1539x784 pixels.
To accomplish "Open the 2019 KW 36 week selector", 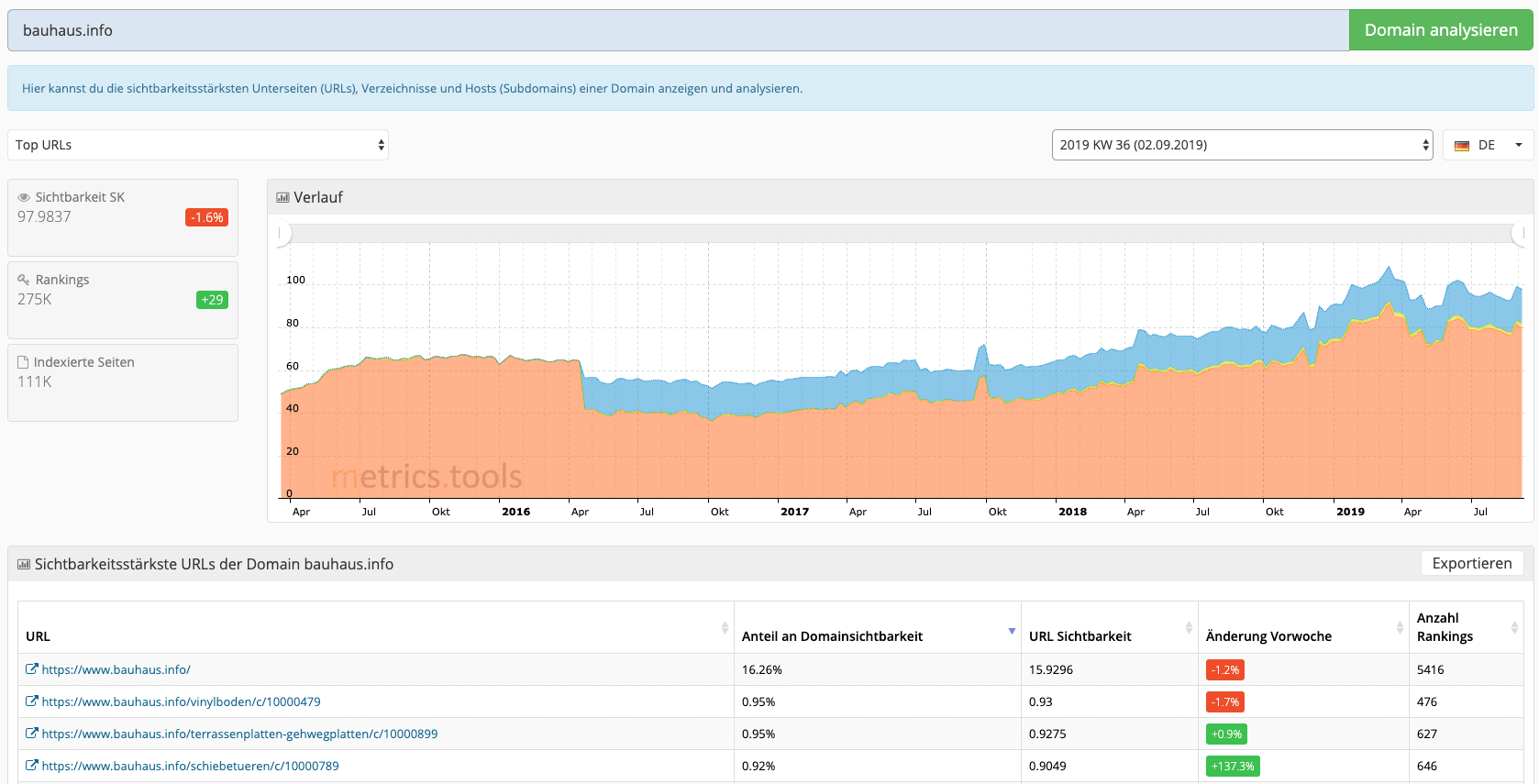I will 1242,145.
